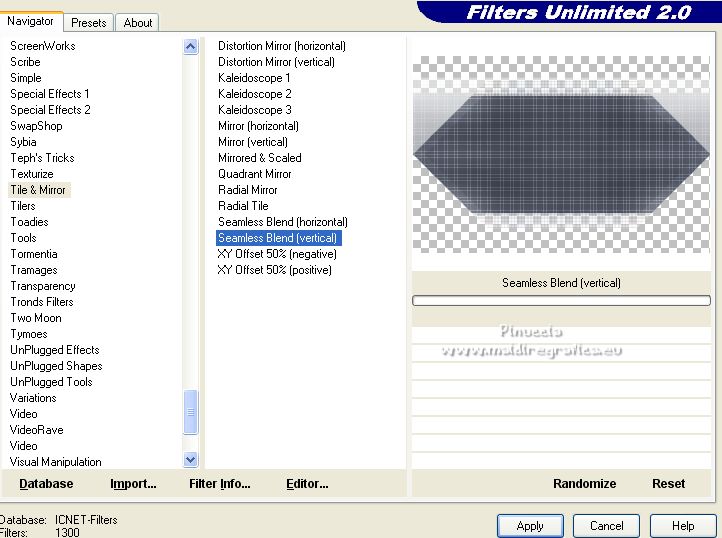Choose Radial Mirror filter

pos(248,190)
